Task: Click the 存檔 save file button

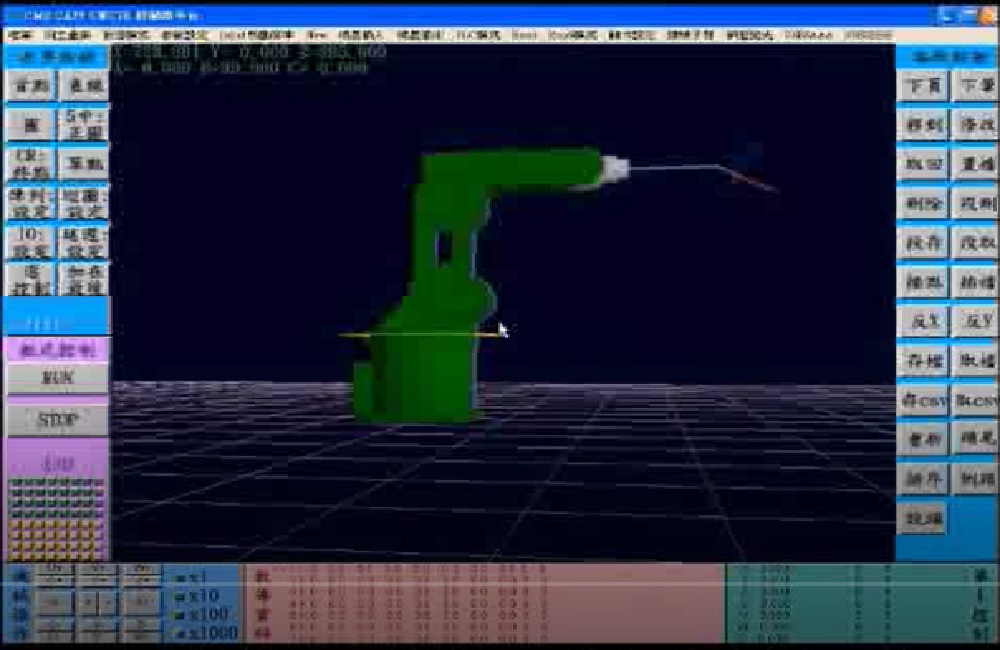Action: click(x=922, y=361)
